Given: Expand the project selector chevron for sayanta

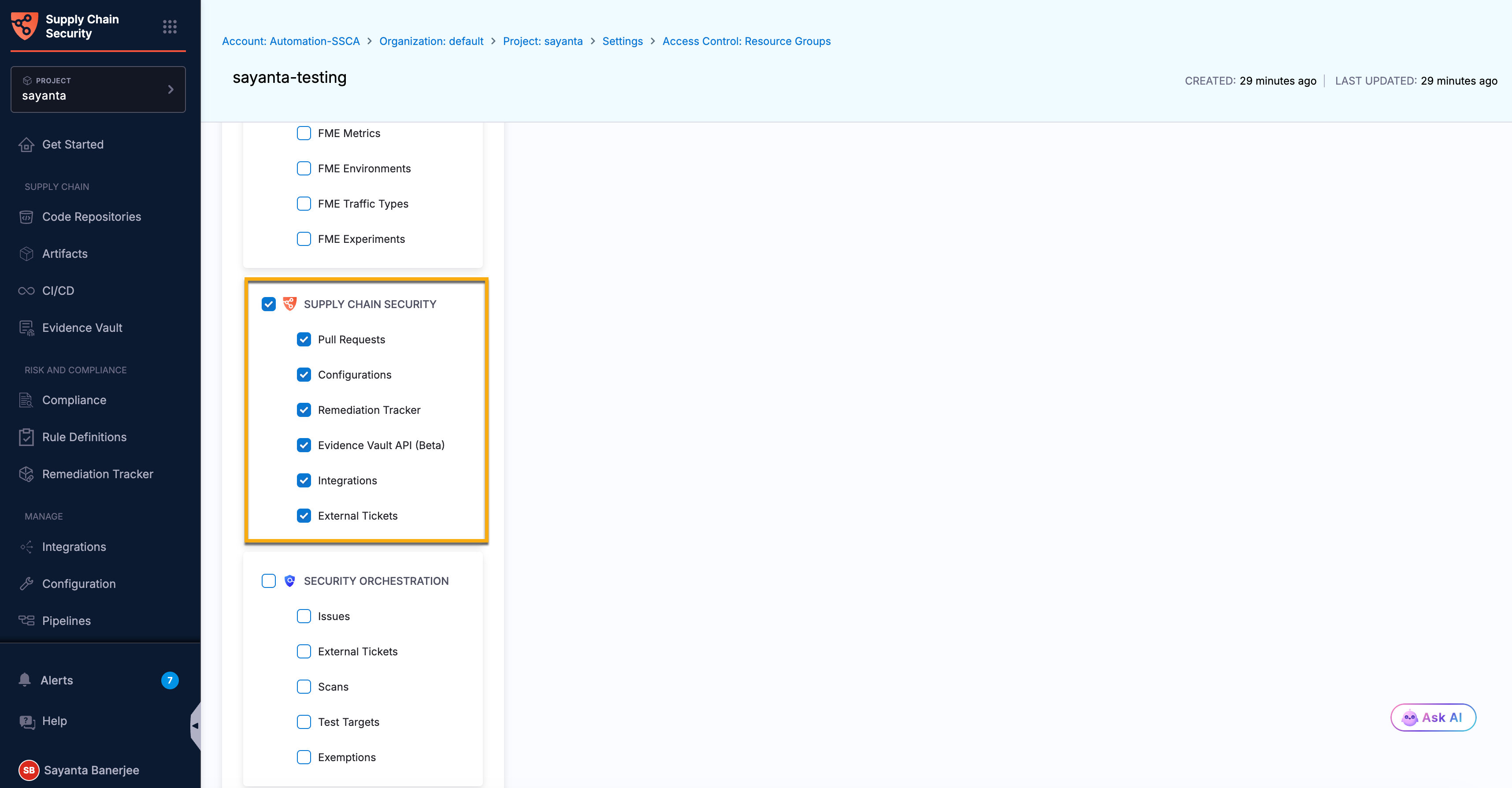Looking at the screenshot, I should point(171,89).
